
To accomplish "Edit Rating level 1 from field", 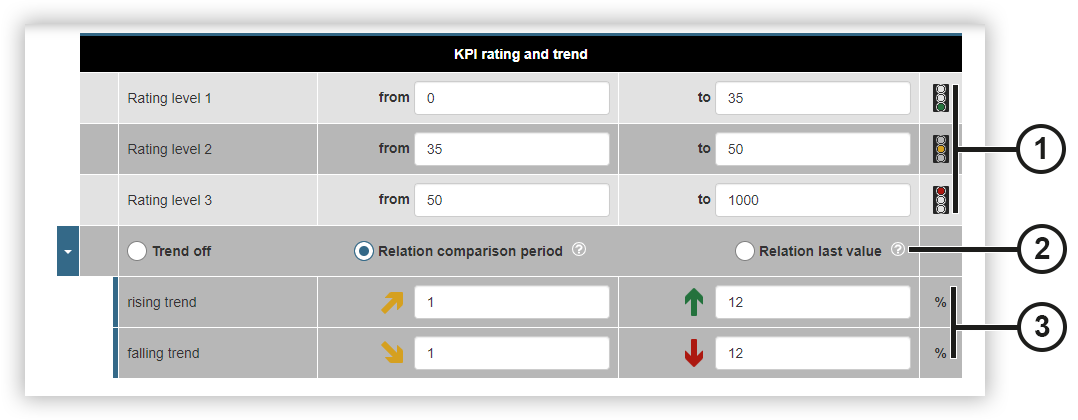I will tap(512, 98).
